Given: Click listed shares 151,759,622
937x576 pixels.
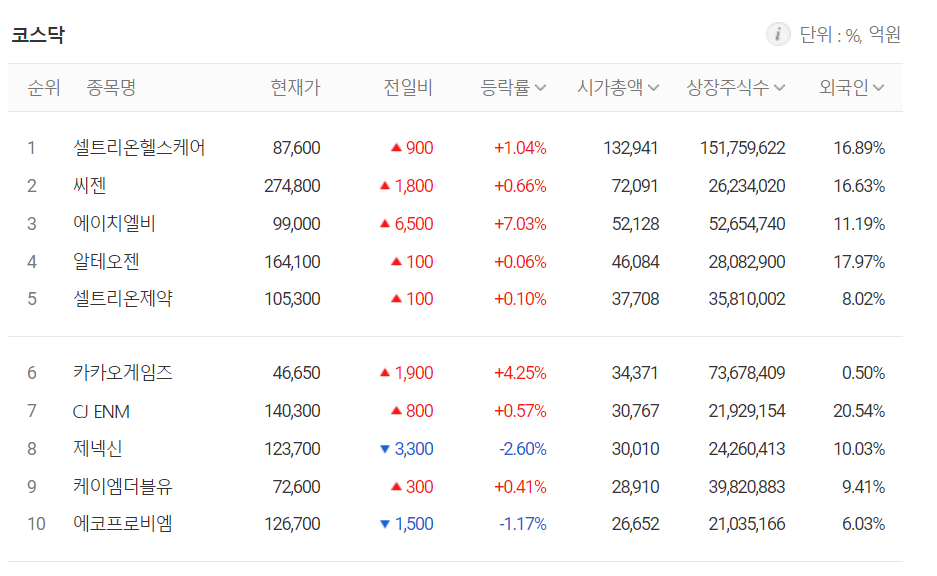Looking at the screenshot, I should click(743, 148).
